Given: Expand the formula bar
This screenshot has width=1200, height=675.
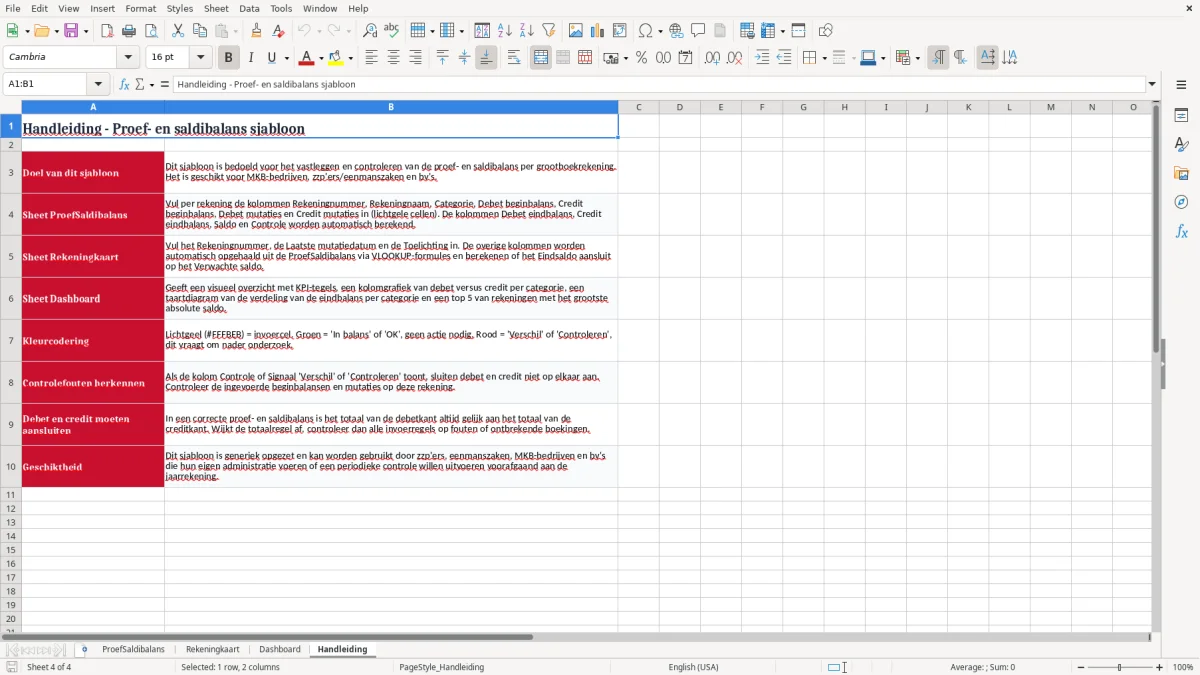Looking at the screenshot, I should point(1152,85).
